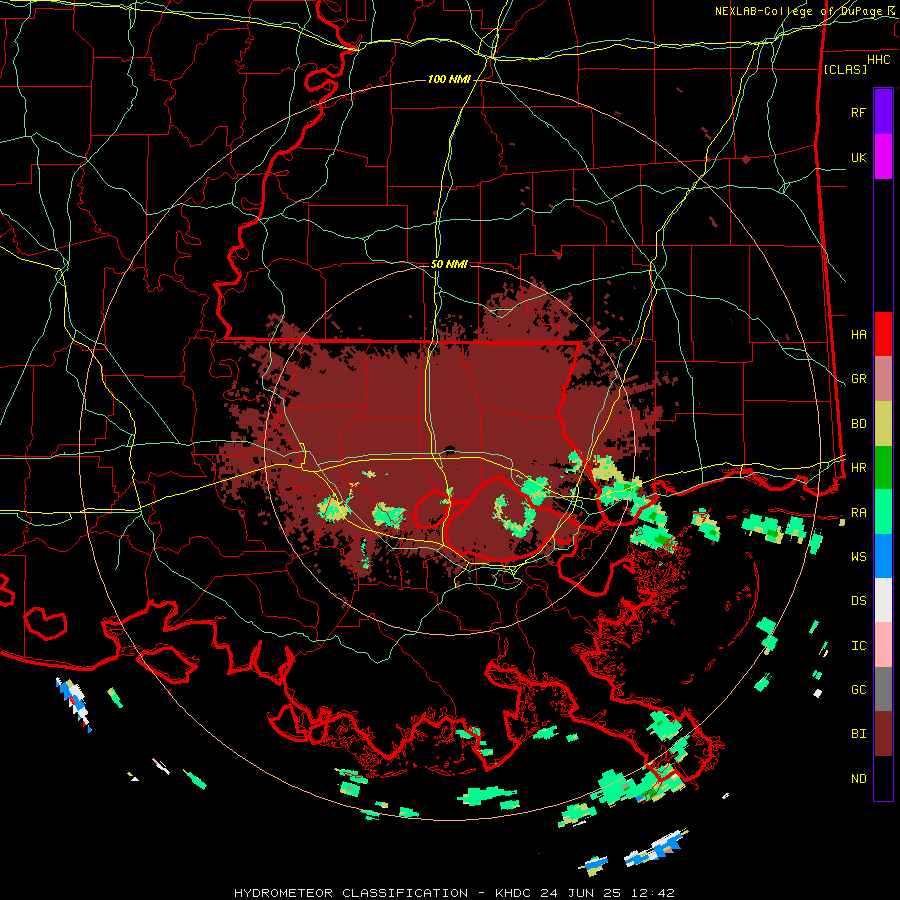Click the KHDC station identifier

[515, 893]
